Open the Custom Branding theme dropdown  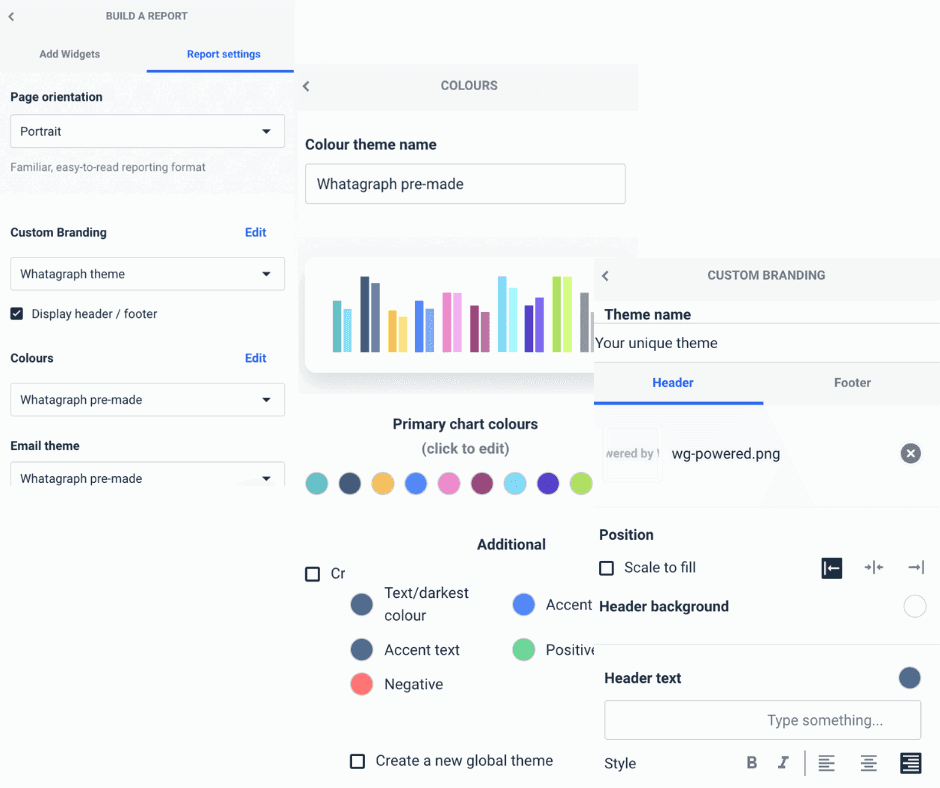147,273
